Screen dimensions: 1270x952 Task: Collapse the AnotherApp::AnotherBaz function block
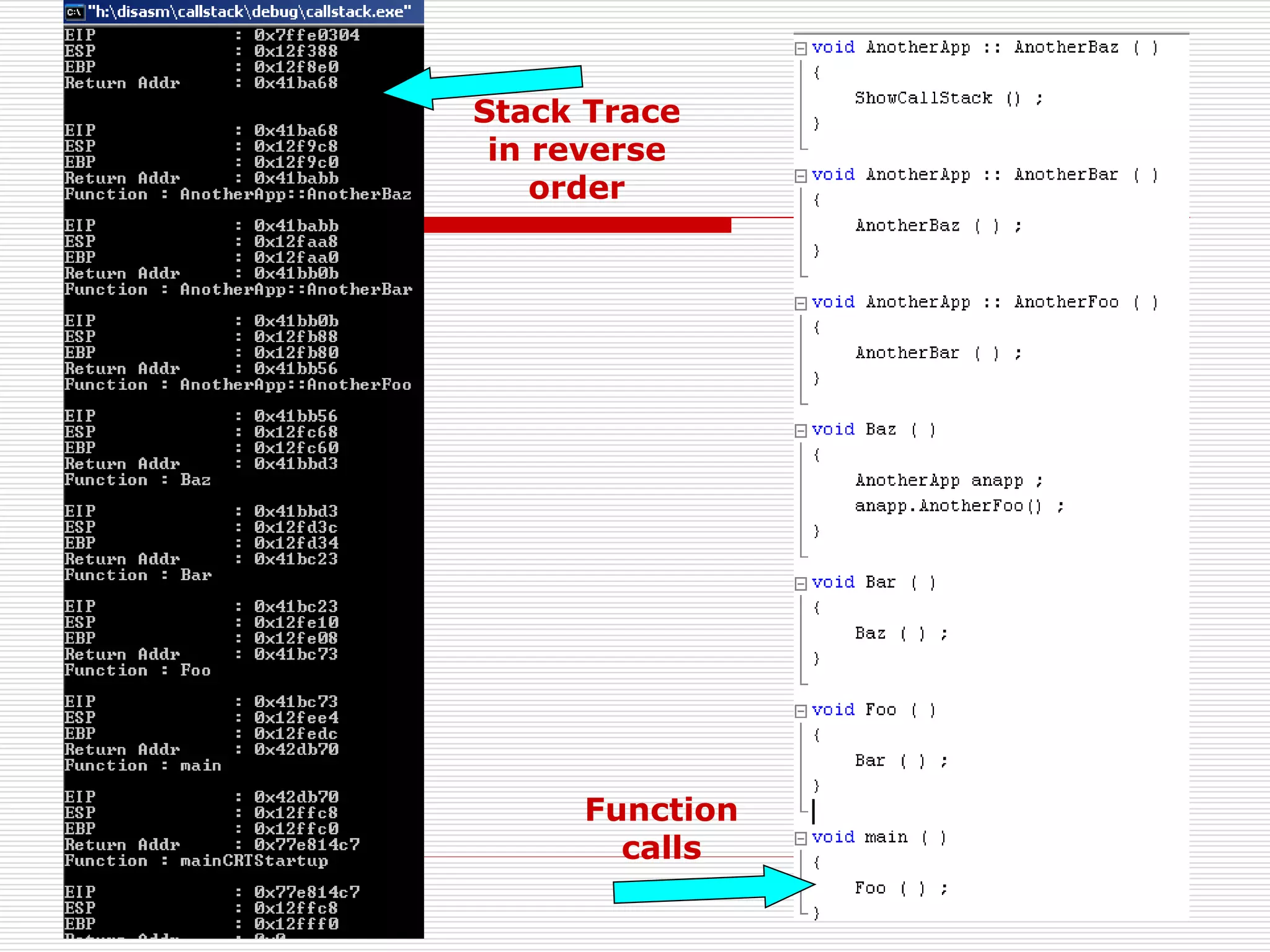(x=801, y=49)
